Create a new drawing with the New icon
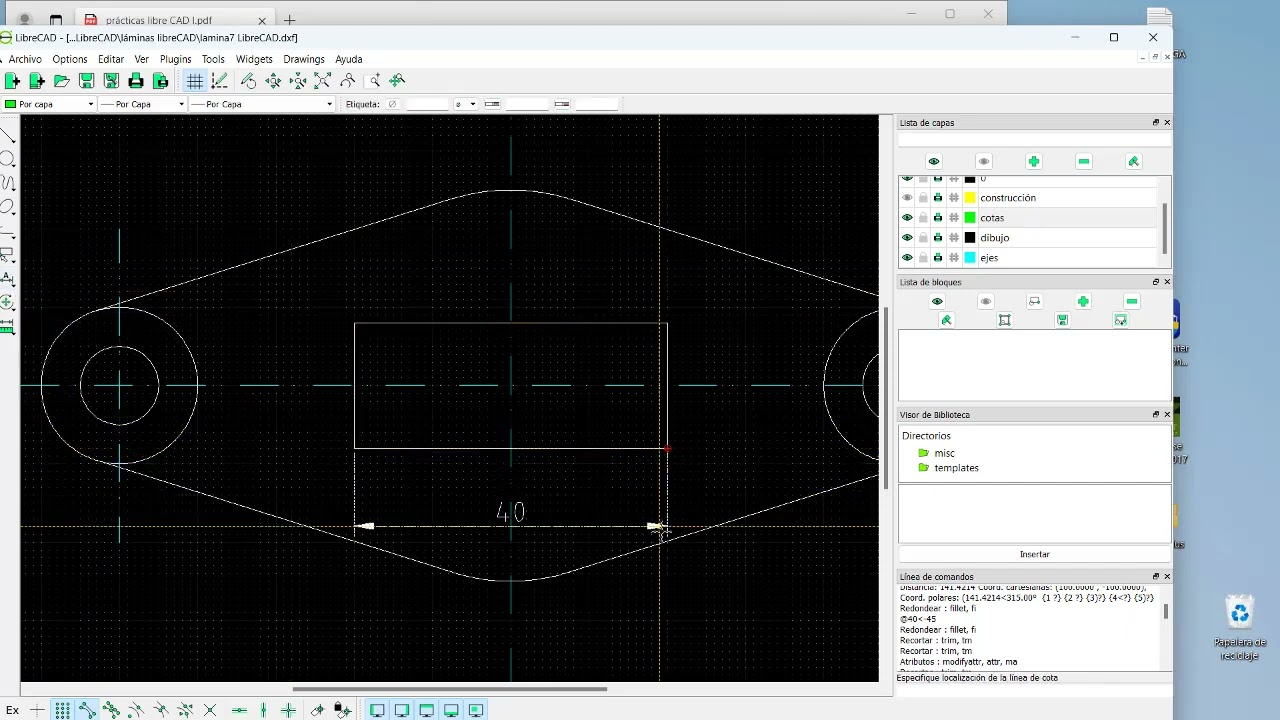Viewport: 1280px width, 720px height. tap(12, 81)
